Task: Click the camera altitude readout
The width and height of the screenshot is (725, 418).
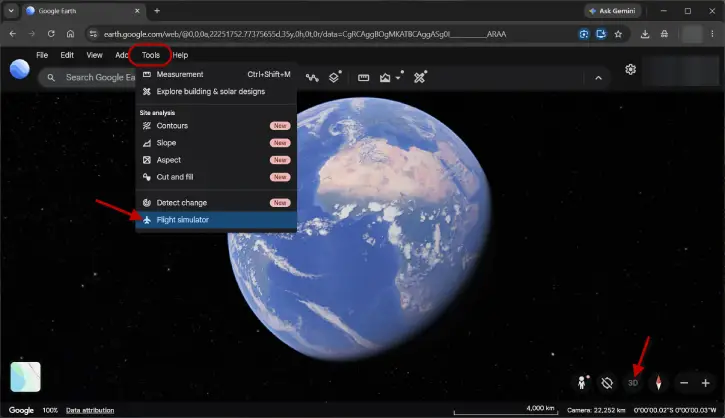Action: coord(596,410)
